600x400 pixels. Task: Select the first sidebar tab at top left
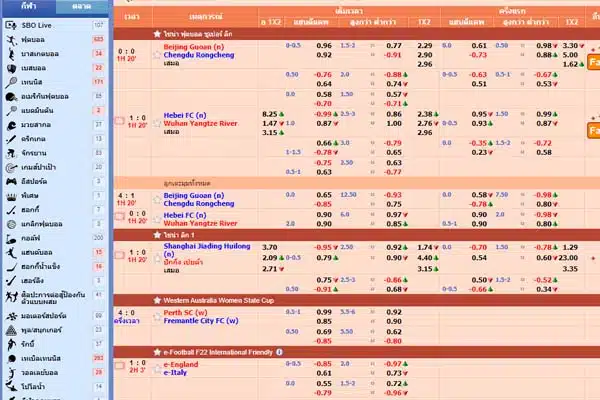click(30, 6)
